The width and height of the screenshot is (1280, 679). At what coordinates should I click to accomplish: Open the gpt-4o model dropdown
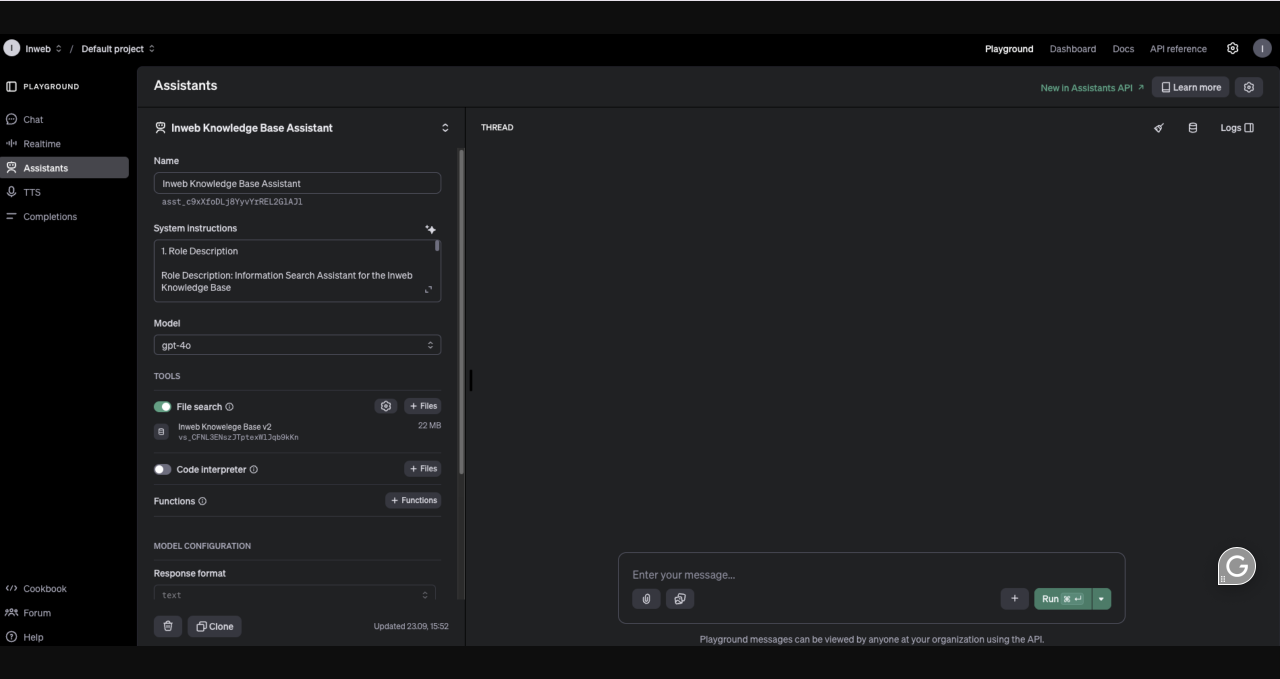(x=297, y=345)
